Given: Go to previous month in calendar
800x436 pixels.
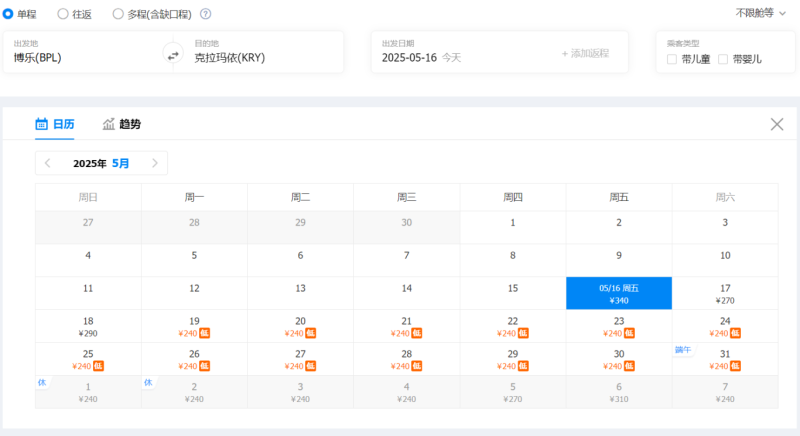Looking at the screenshot, I should click(x=47, y=163).
